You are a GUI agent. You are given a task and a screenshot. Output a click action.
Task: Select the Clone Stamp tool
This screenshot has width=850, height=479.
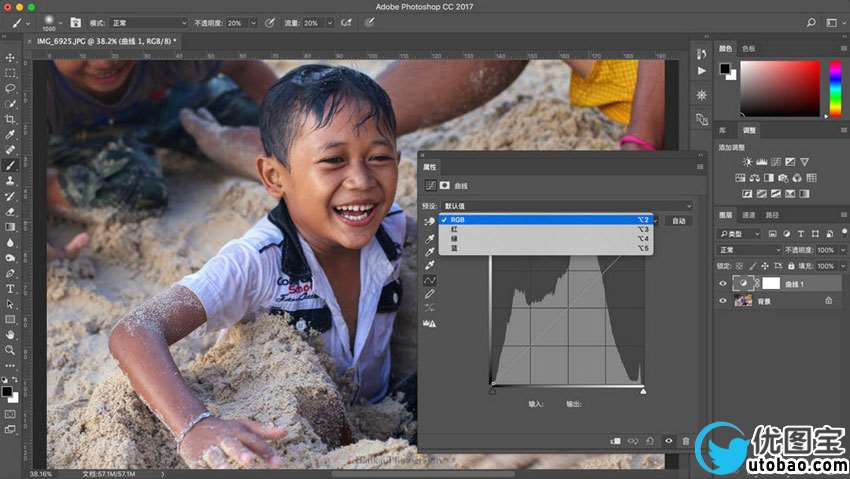pos(10,180)
